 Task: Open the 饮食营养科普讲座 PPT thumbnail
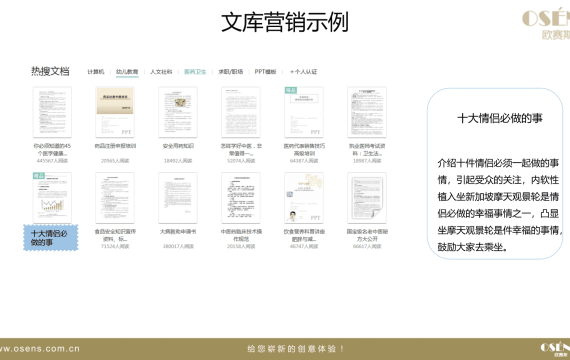coord(304,197)
